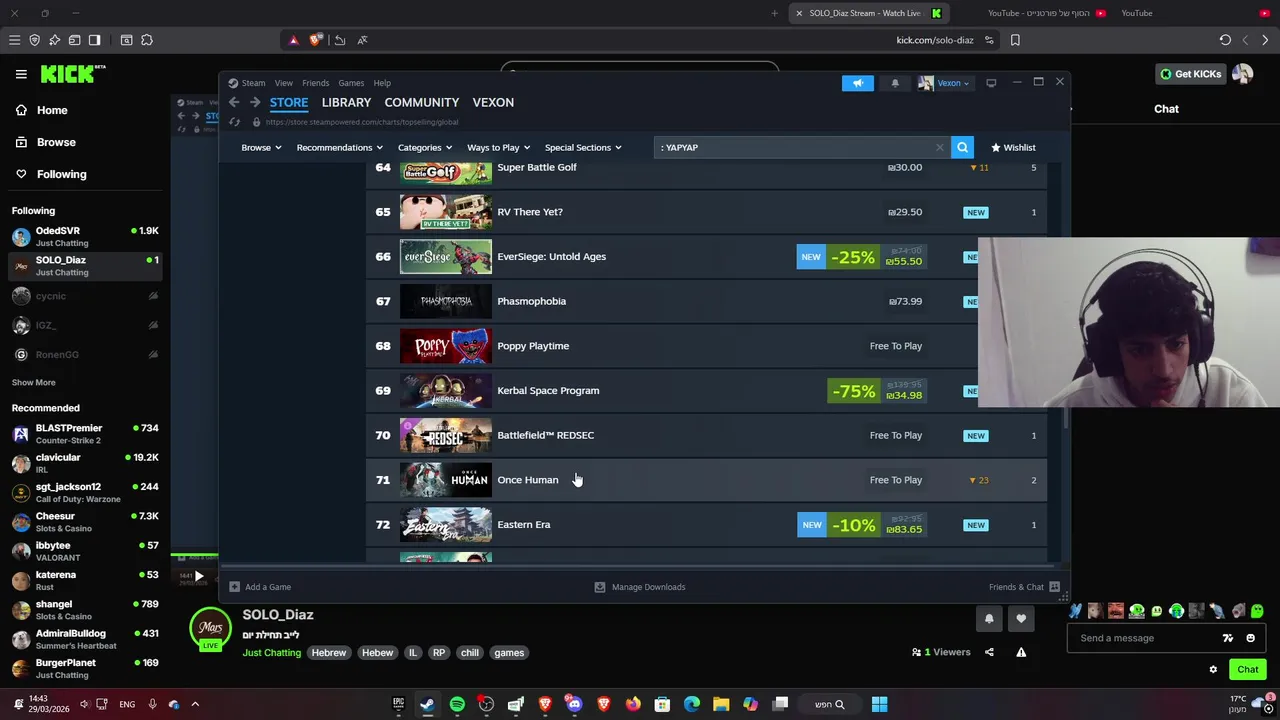Click the Phasmophobia game thumbnail

point(445,301)
